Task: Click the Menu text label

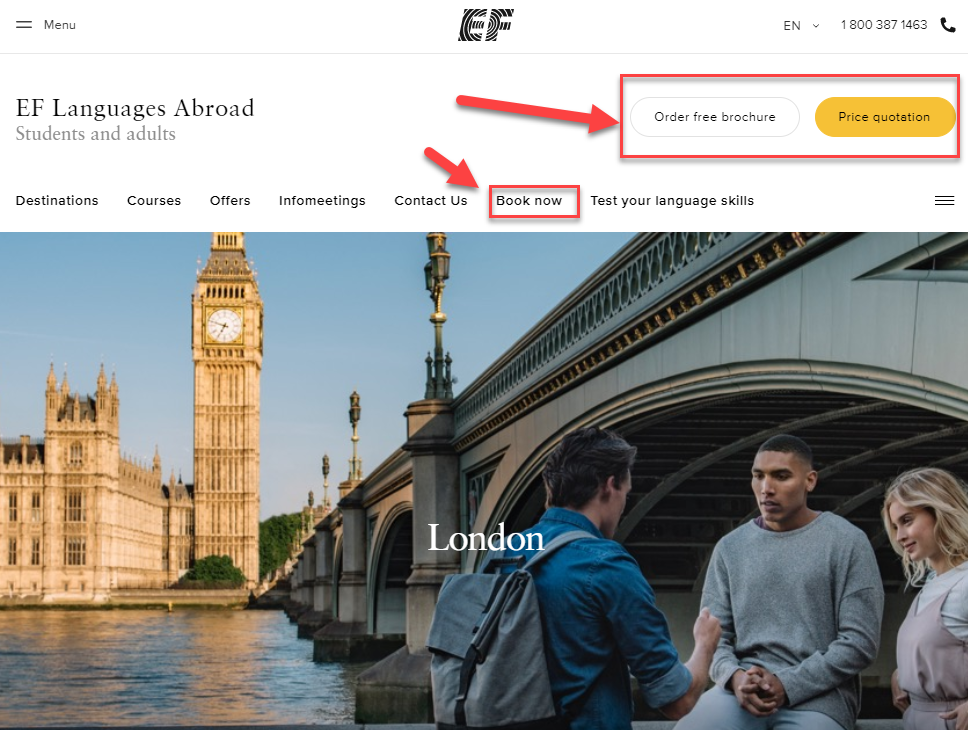Action: [60, 25]
